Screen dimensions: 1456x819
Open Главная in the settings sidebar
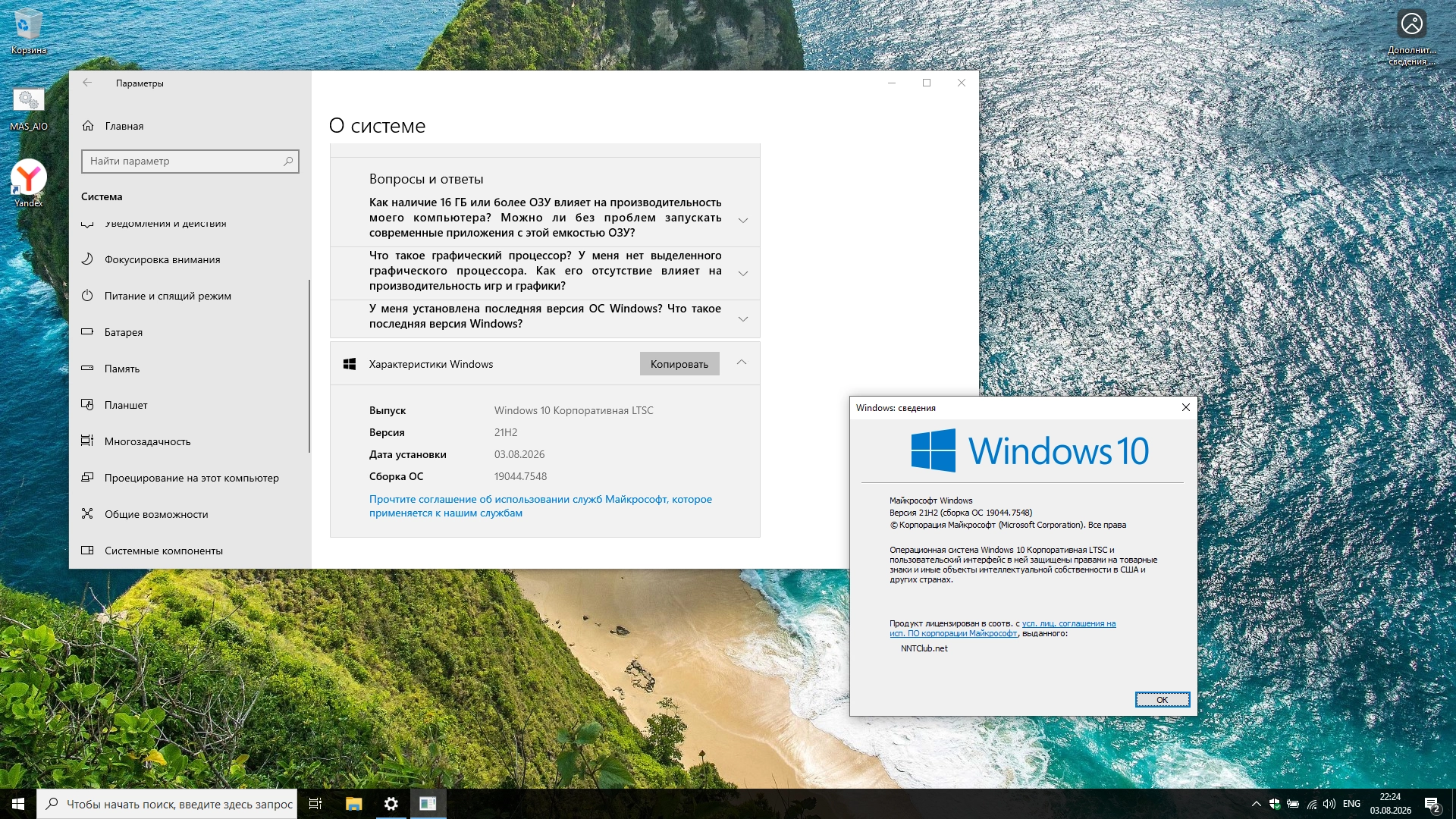(x=190, y=126)
